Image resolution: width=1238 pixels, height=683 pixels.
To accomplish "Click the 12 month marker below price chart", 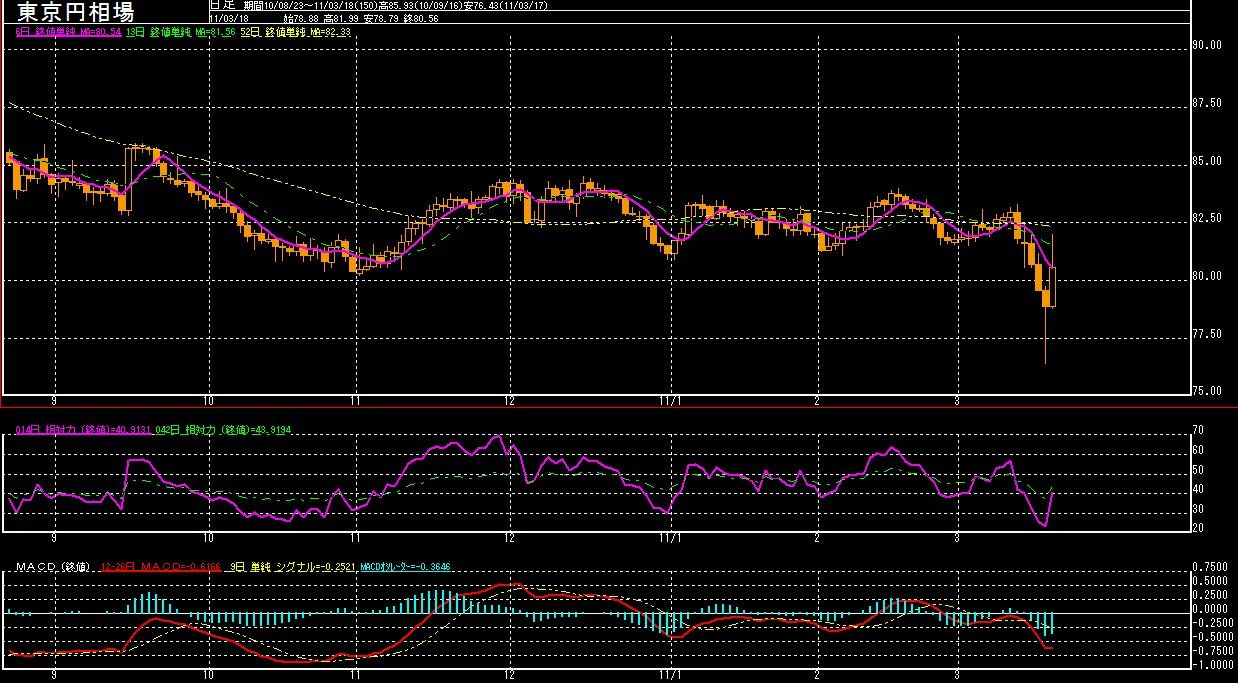I will (x=511, y=398).
